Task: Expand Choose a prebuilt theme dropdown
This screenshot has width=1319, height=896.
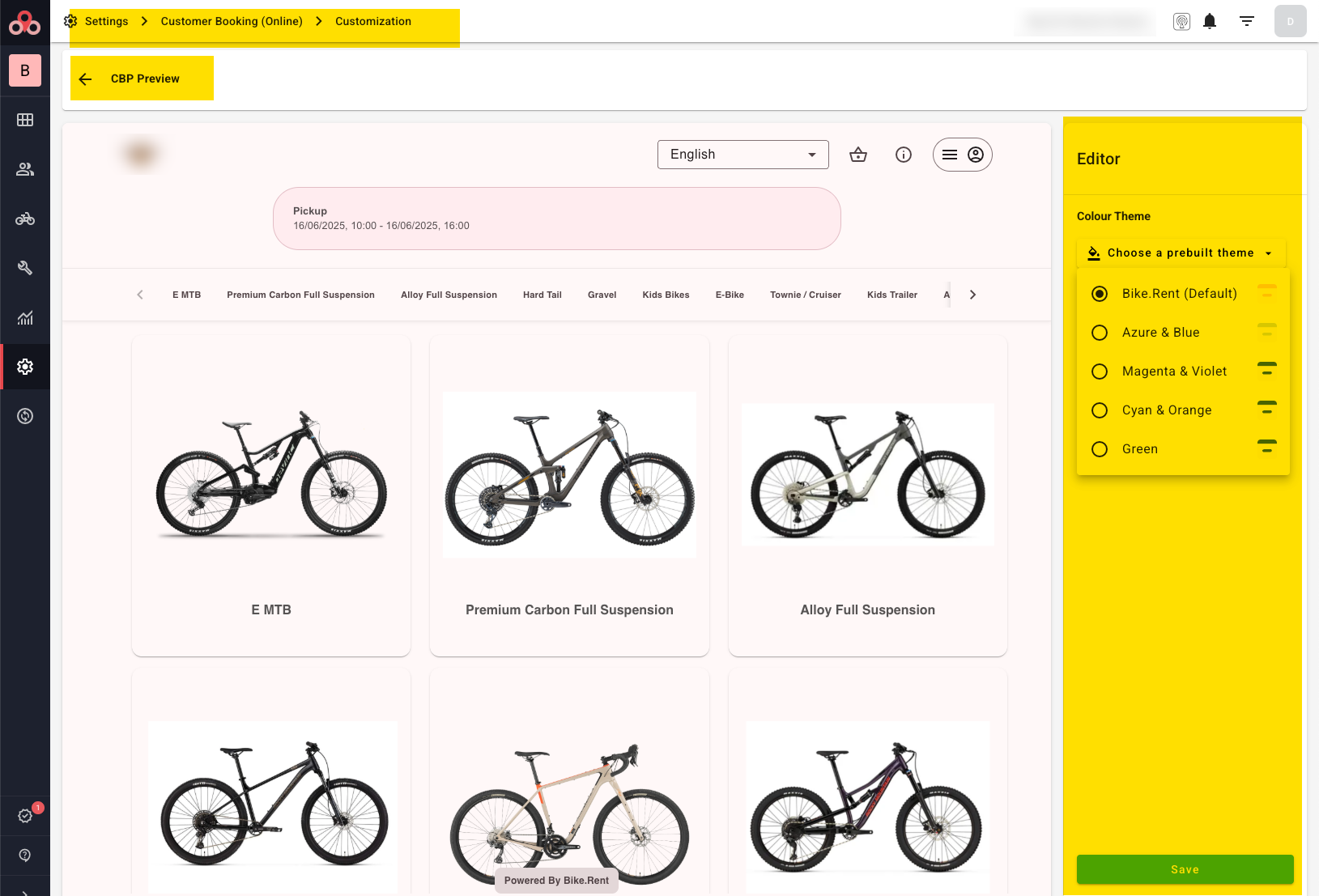Action: coord(1181,253)
